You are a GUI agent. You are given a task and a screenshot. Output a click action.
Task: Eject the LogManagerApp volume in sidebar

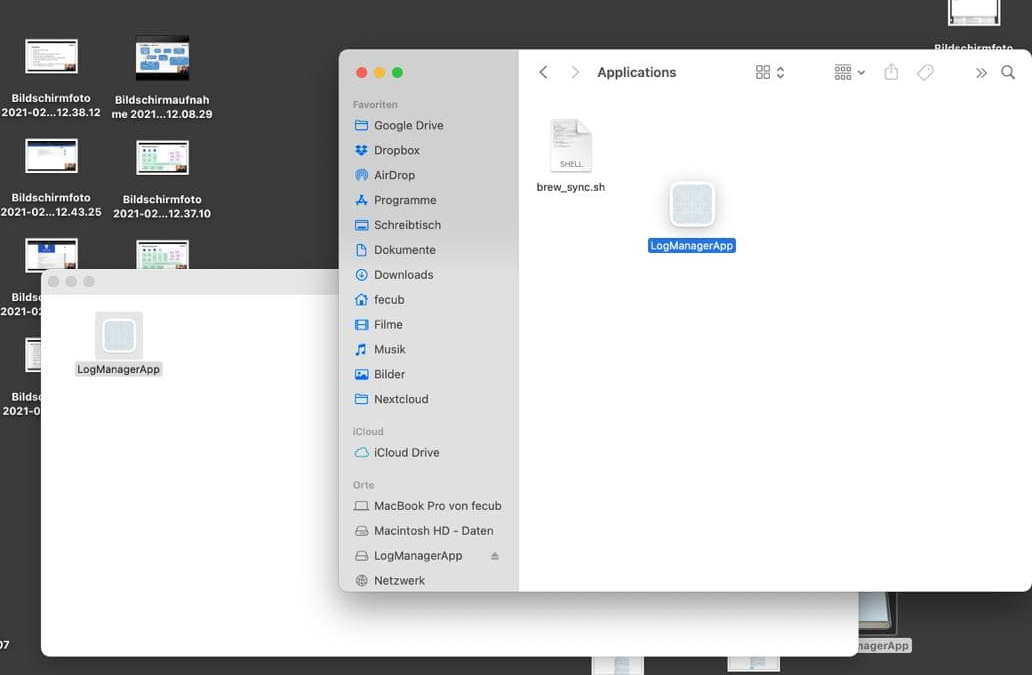pos(495,556)
